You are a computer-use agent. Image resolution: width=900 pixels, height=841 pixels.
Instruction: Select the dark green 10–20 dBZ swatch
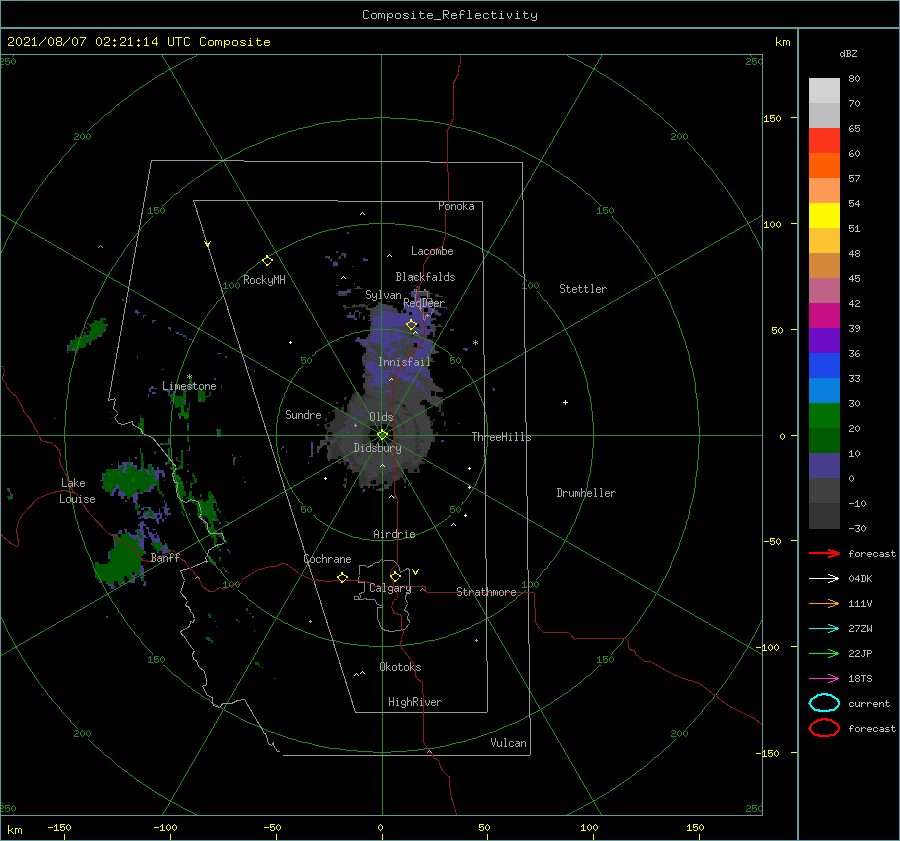pyautogui.click(x=824, y=440)
